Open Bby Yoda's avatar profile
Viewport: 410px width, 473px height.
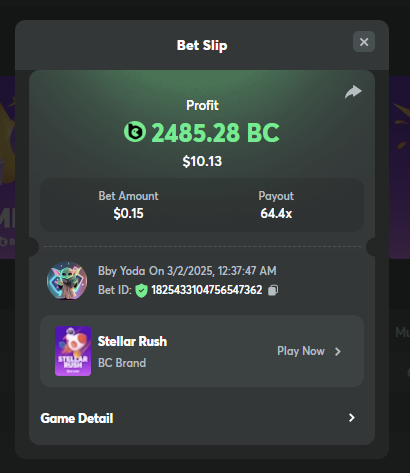(x=67, y=281)
